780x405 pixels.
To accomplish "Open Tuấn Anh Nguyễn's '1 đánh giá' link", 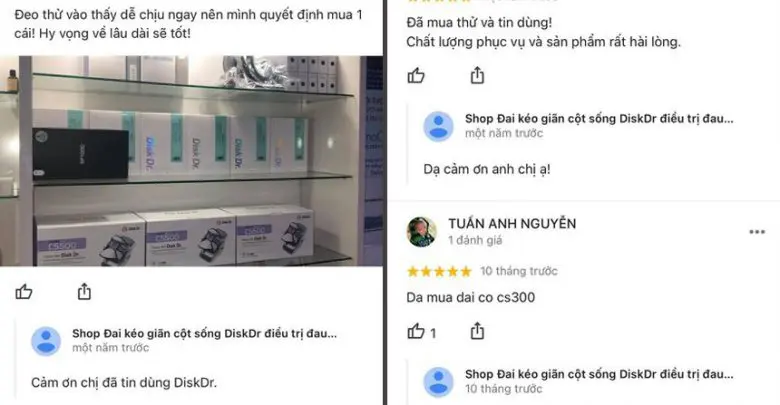I will [x=475, y=240].
